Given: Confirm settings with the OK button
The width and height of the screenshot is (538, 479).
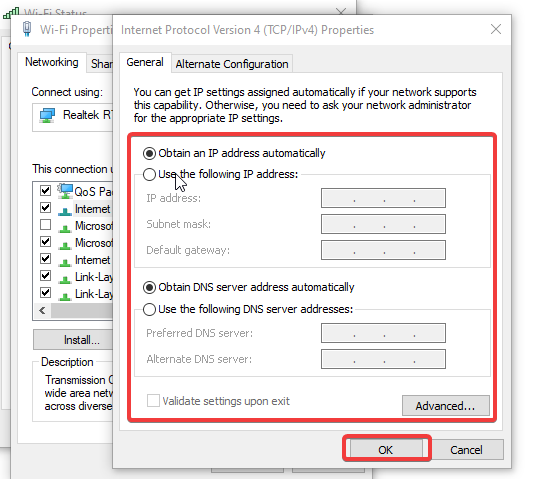Looking at the screenshot, I should pyautogui.click(x=386, y=449).
